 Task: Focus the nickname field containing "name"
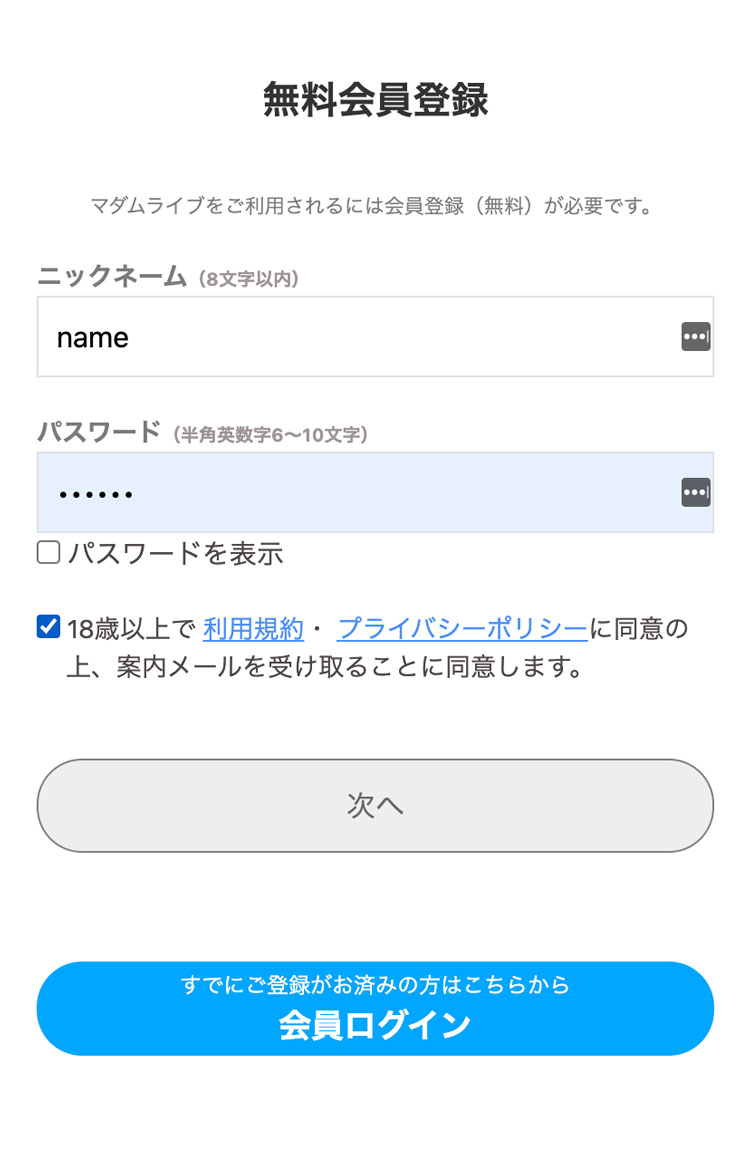[x=375, y=336]
